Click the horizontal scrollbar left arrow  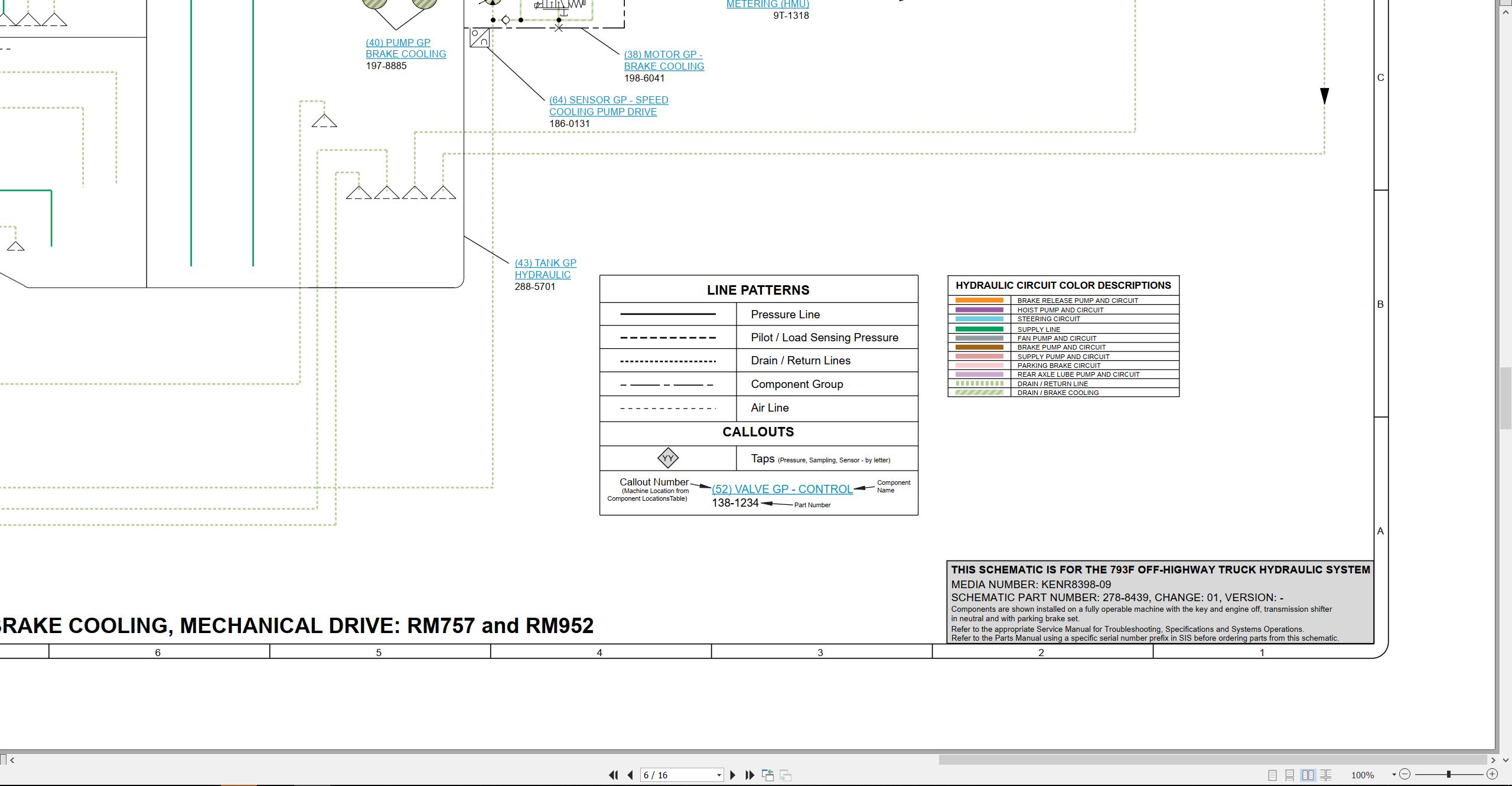tap(12, 760)
